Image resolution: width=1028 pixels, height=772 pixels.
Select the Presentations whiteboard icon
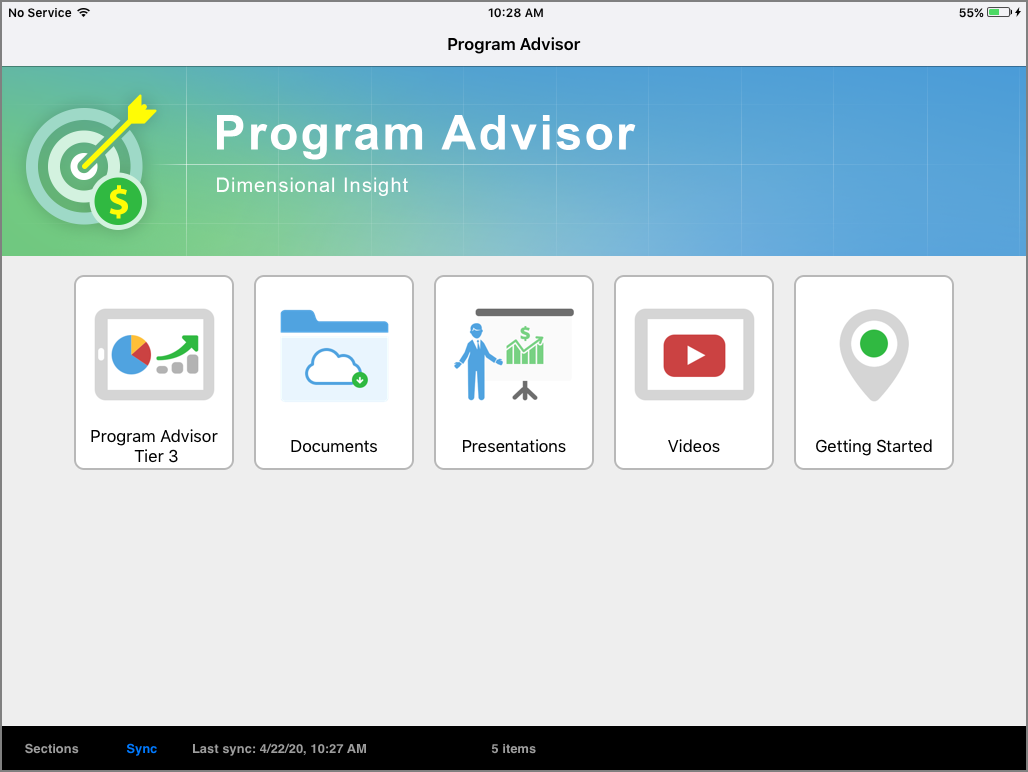pos(513,350)
